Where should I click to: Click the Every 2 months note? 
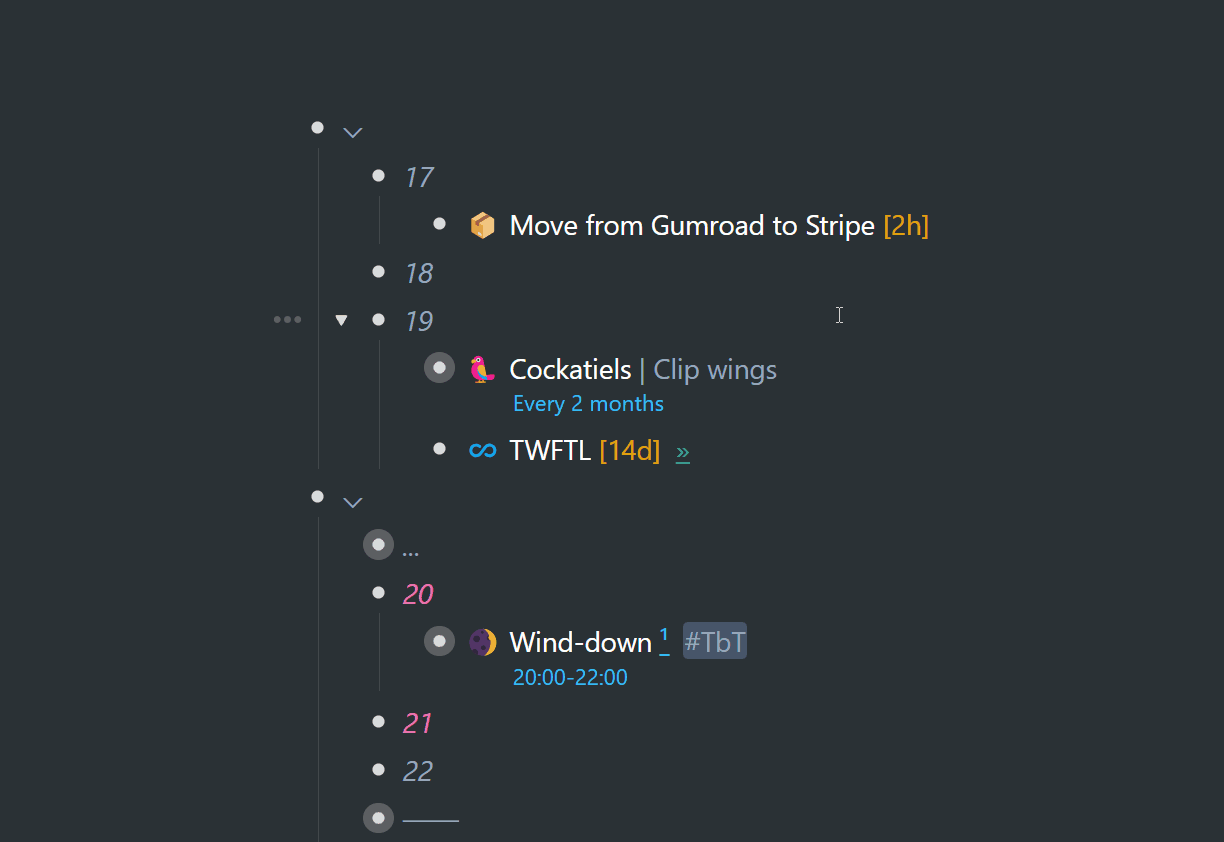coord(588,403)
